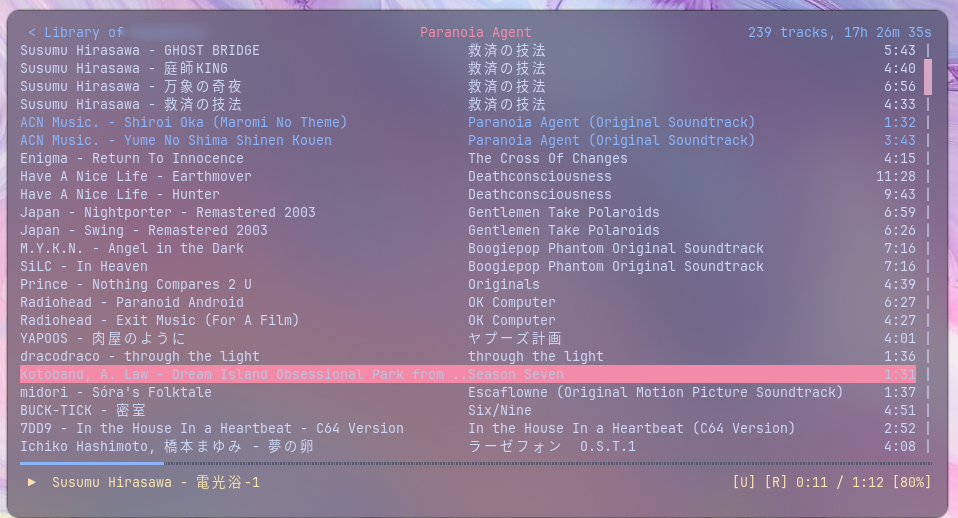Viewport: 958px width, 518px height.
Task: Select midori - Sóra's Folktale track
Action: [x=116, y=392]
